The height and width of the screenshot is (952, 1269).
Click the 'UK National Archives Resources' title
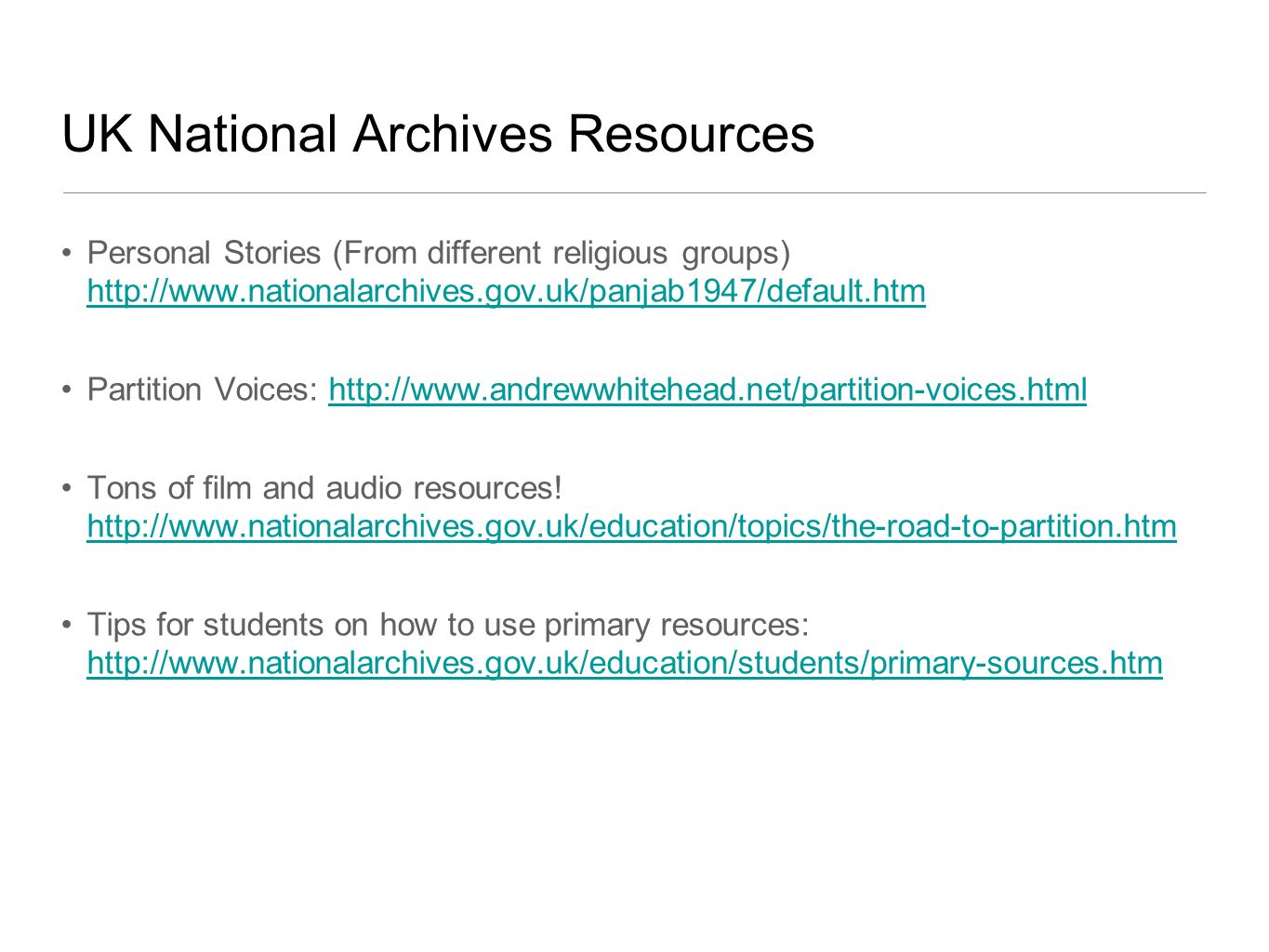click(x=438, y=133)
